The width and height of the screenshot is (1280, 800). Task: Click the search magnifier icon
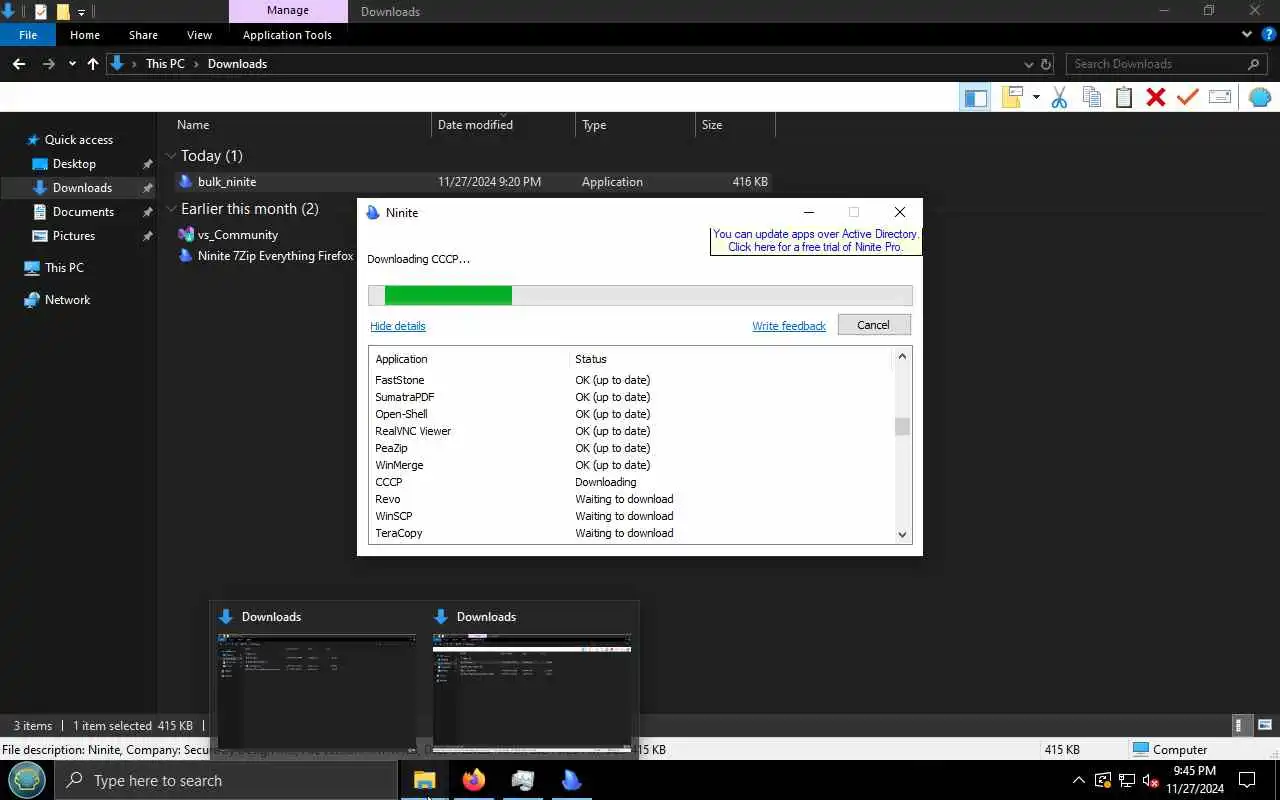[1253, 64]
